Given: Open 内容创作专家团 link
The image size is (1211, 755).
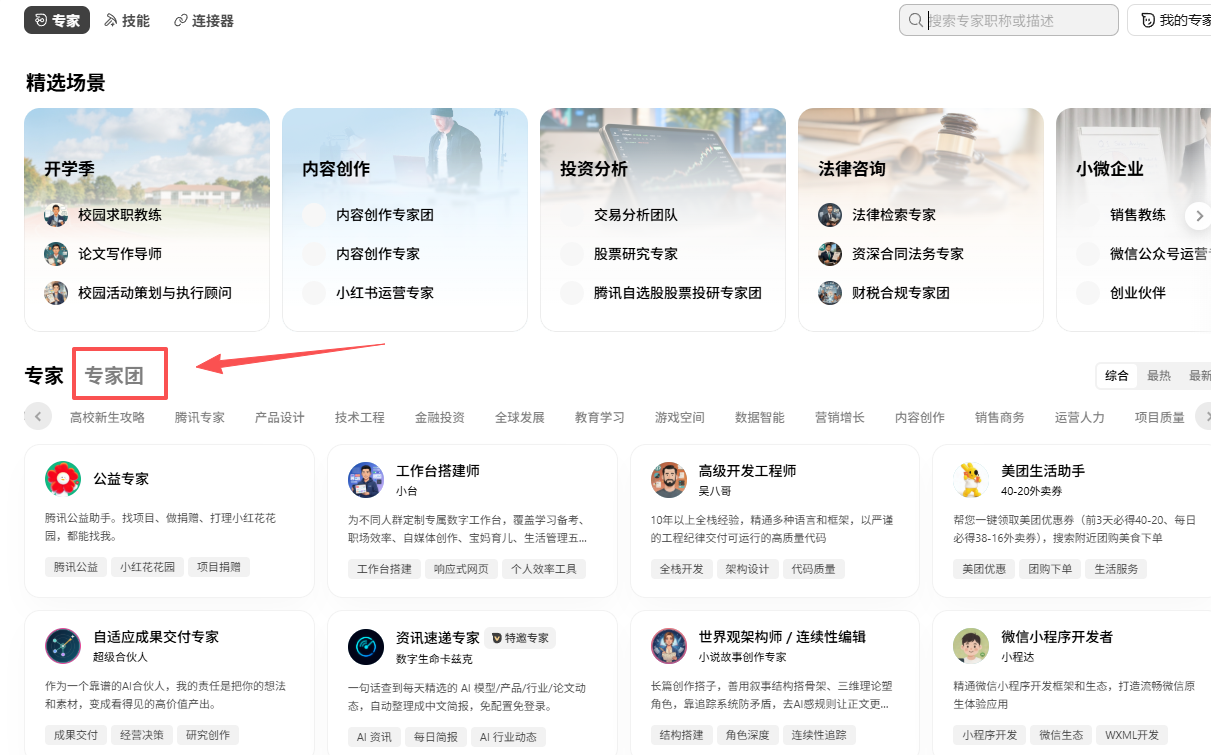Looking at the screenshot, I should coord(385,215).
